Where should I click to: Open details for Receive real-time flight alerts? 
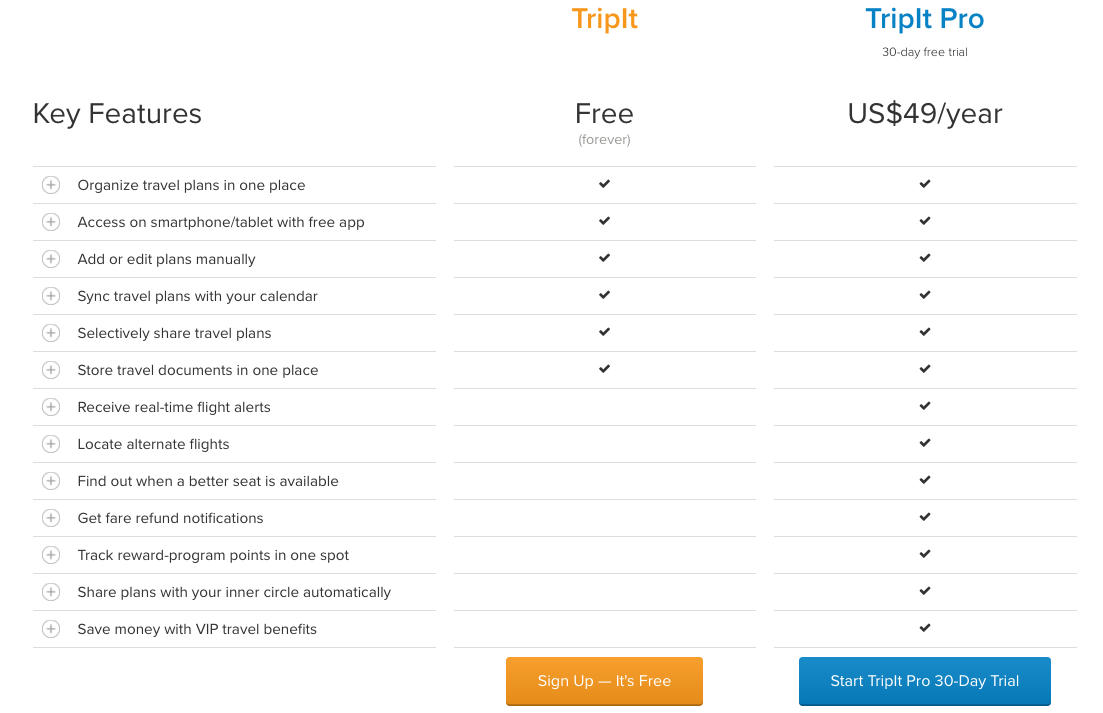coord(51,407)
